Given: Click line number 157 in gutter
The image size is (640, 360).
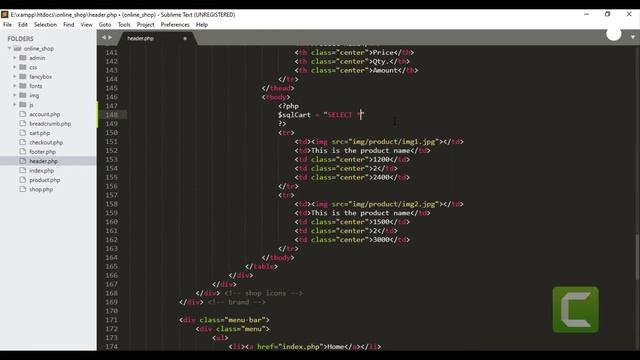Looking at the screenshot, I should pyautogui.click(x=111, y=195).
